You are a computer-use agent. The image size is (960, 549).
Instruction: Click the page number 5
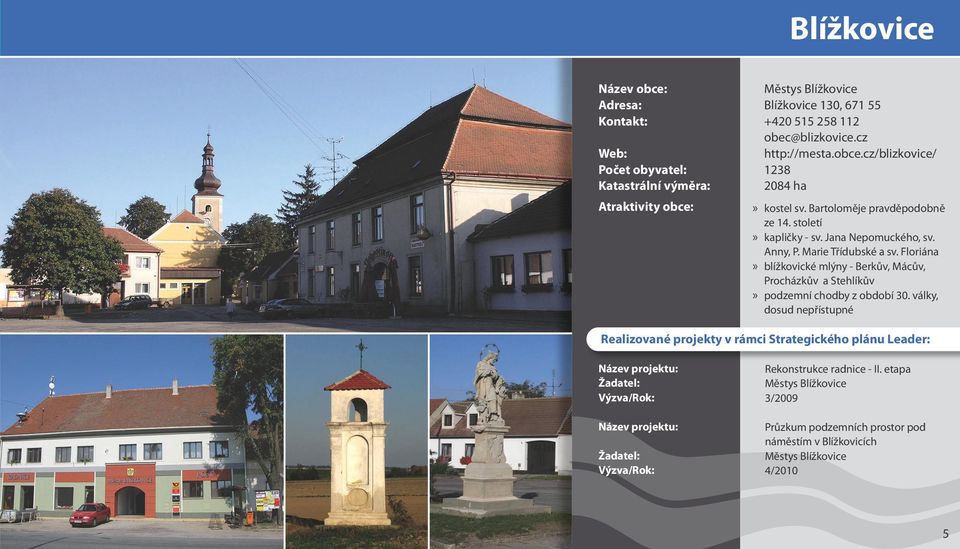tap(946, 534)
